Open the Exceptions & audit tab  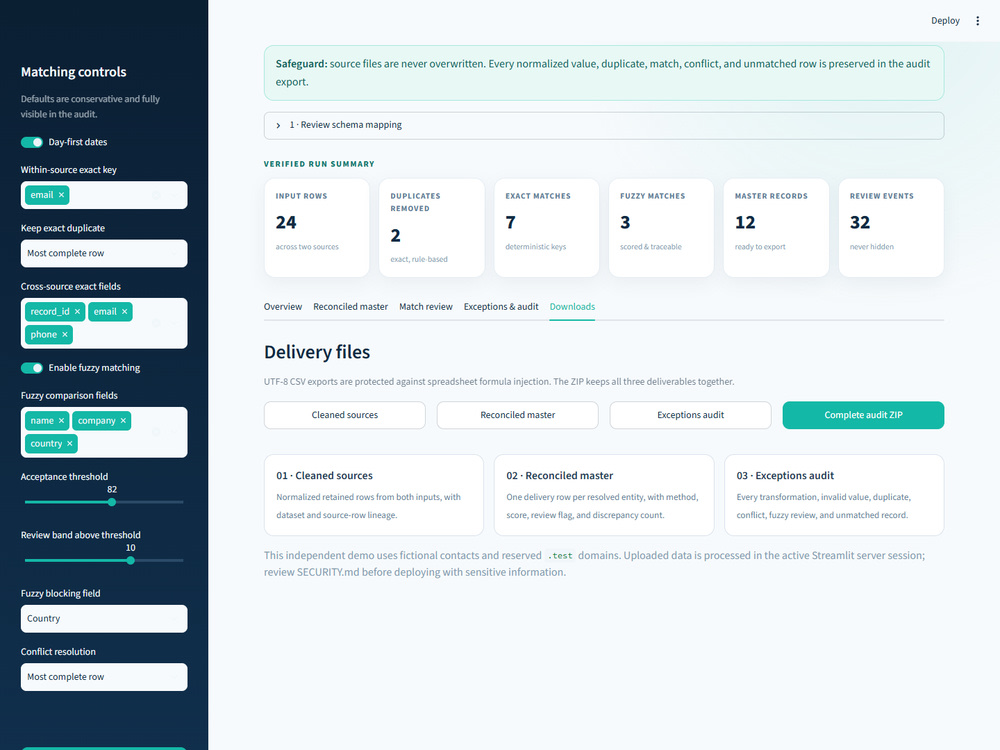pos(501,307)
